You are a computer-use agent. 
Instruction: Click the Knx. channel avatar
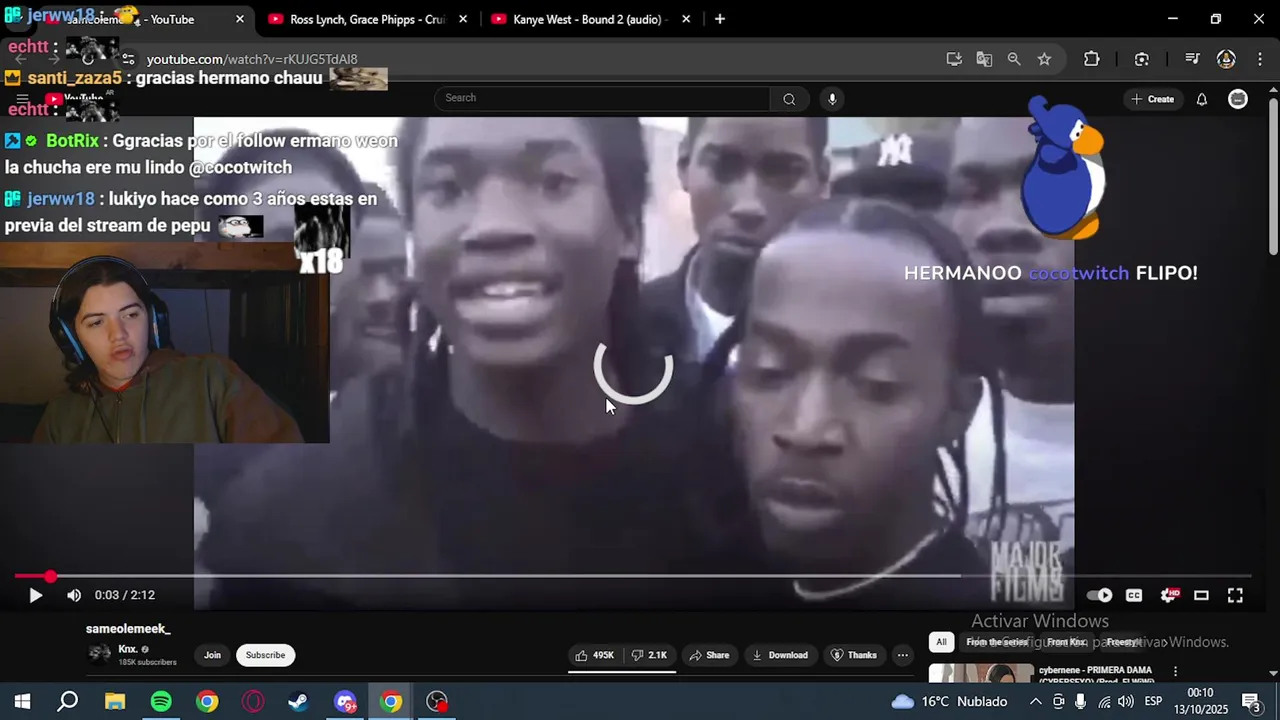point(100,654)
